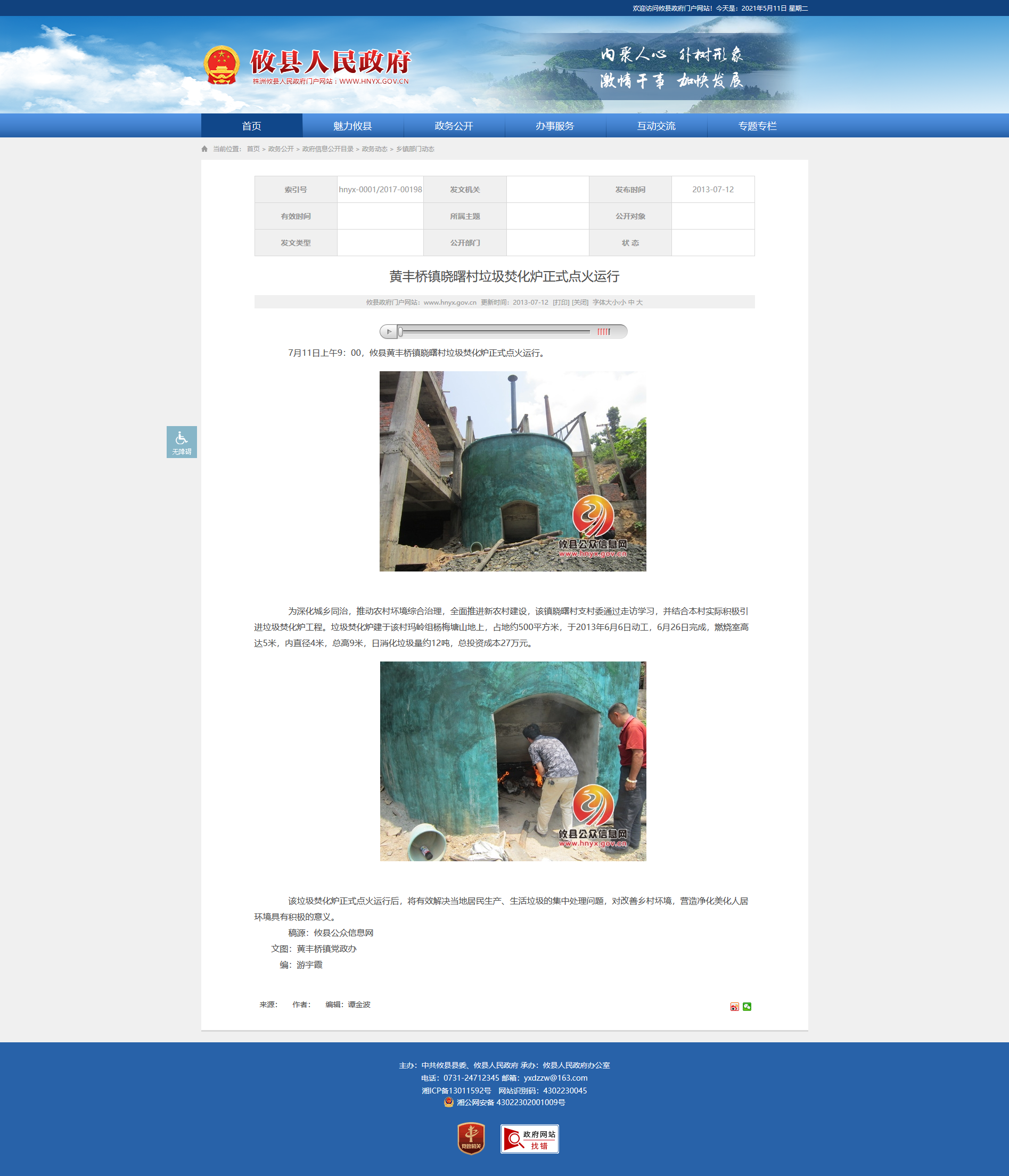Adjust the audio player volume bars
Screen dimensions: 1009x1176
tap(604, 331)
